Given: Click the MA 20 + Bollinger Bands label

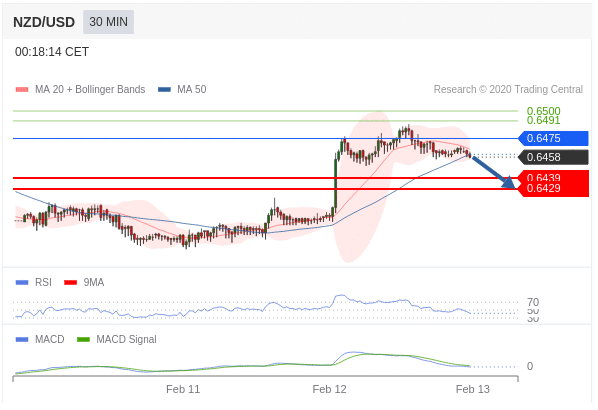Looking at the screenshot, I should (x=90, y=89).
